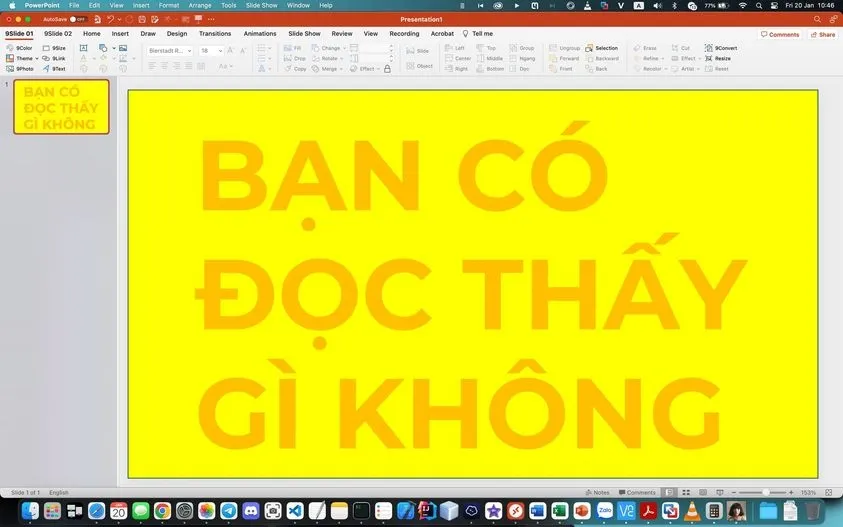The height and width of the screenshot is (527, 843).
Task: Click the 9Link icon in ribbon
Action: pyautogui.click(x=47, y=59)
